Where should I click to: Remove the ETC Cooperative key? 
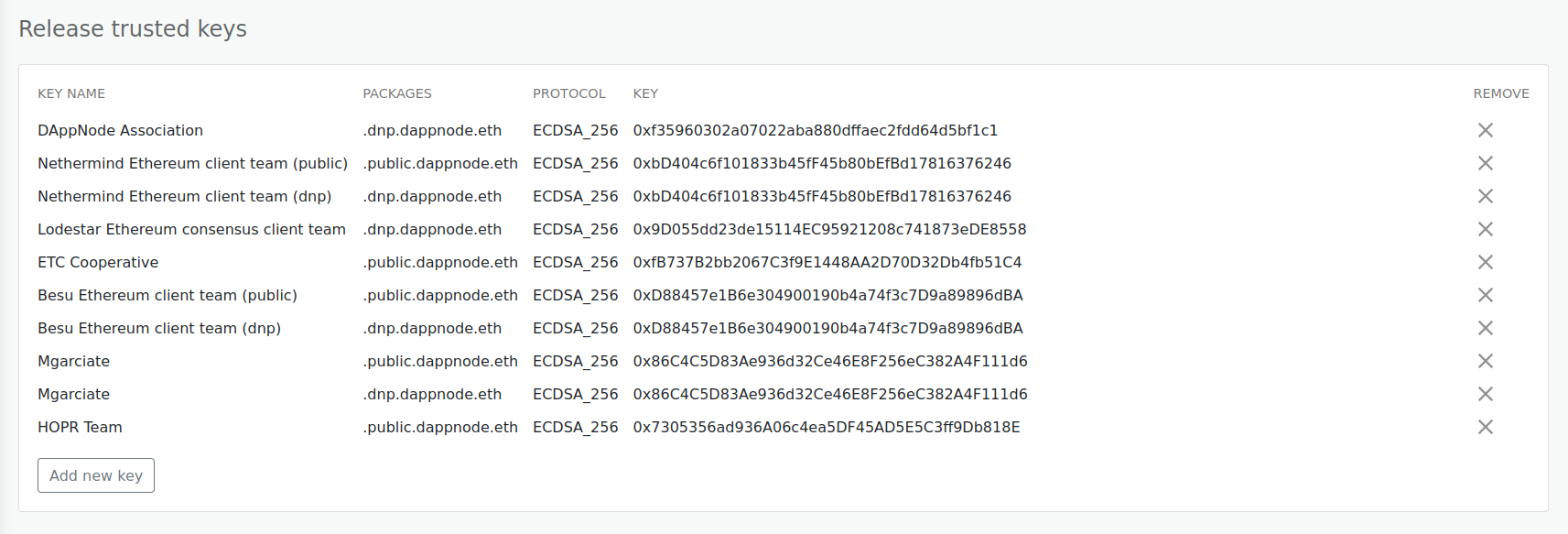point(1485,262)
